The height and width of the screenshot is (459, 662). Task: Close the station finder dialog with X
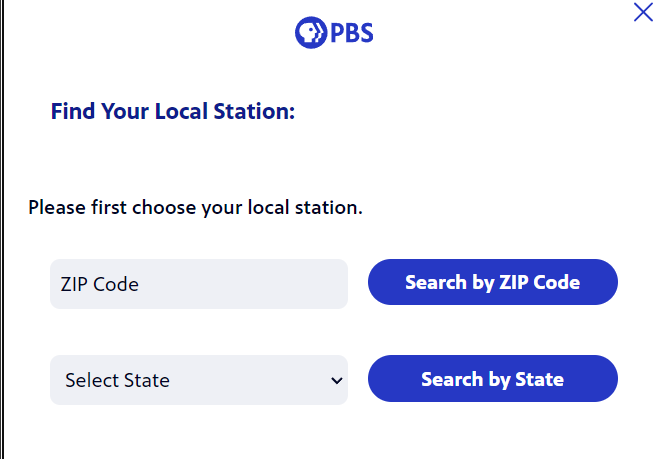[643, 12]
